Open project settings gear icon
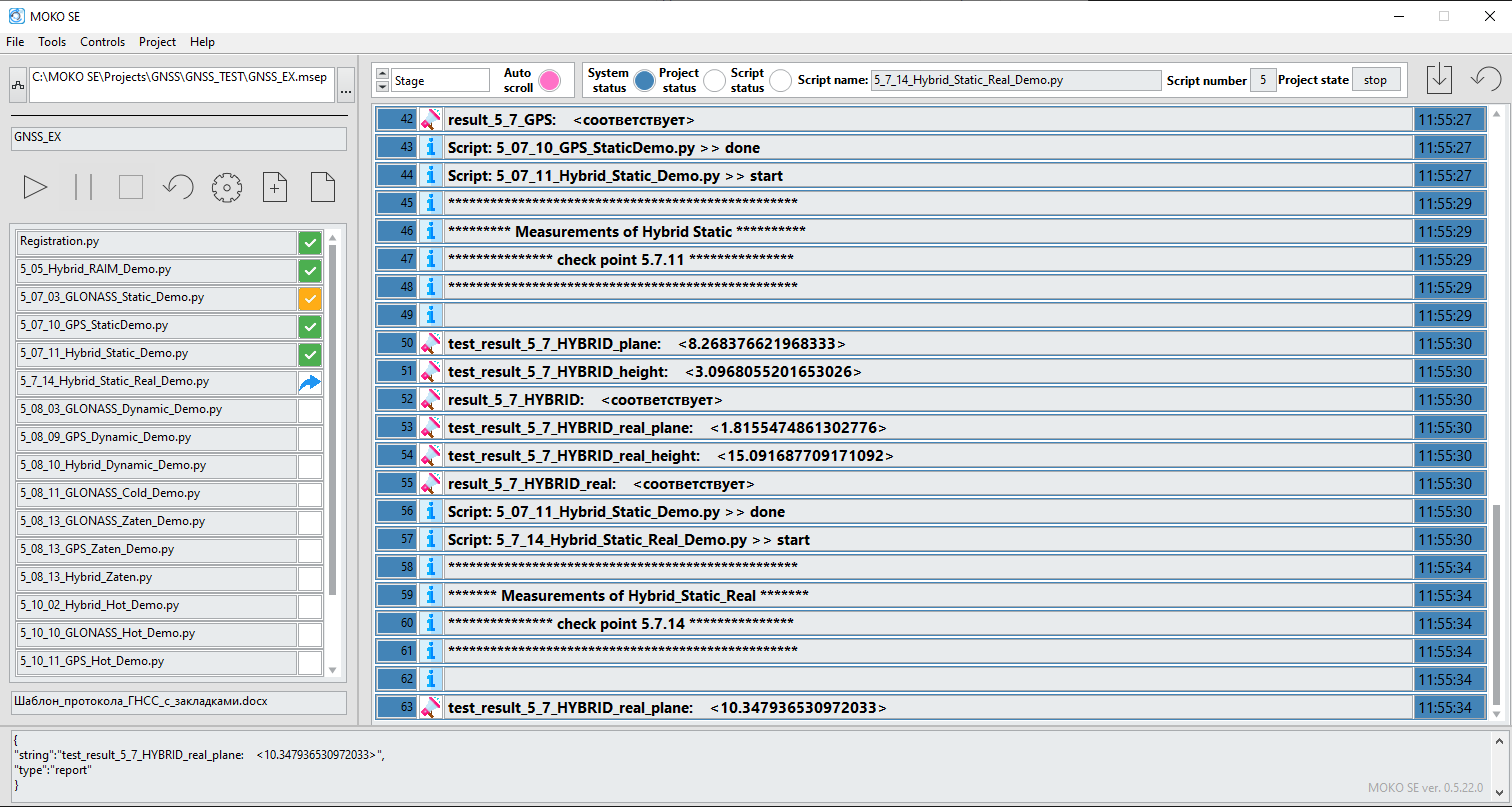The width and height of the screenshot is (1512, 807). (x=227, y=187)
